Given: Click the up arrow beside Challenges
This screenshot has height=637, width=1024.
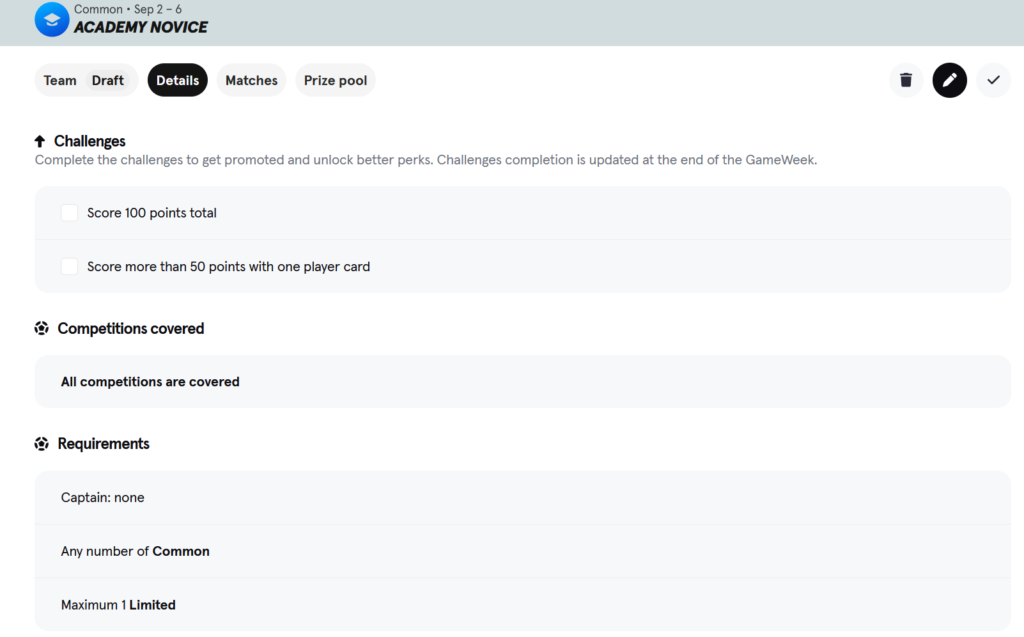Looking at the screenshot, I should point(41,141).
